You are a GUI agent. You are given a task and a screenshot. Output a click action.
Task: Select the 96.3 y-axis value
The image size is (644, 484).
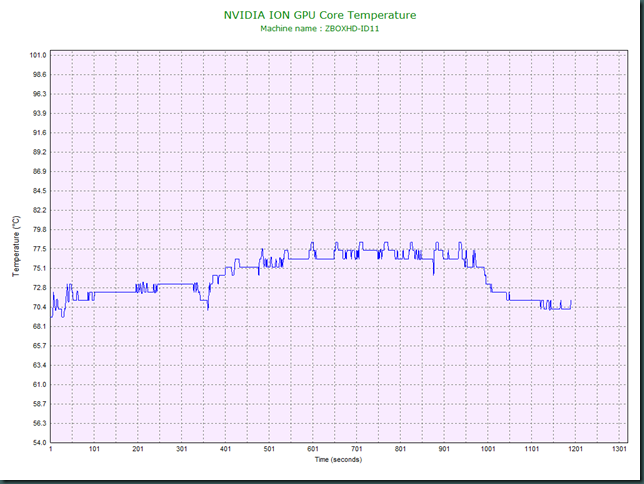(39, 94)
